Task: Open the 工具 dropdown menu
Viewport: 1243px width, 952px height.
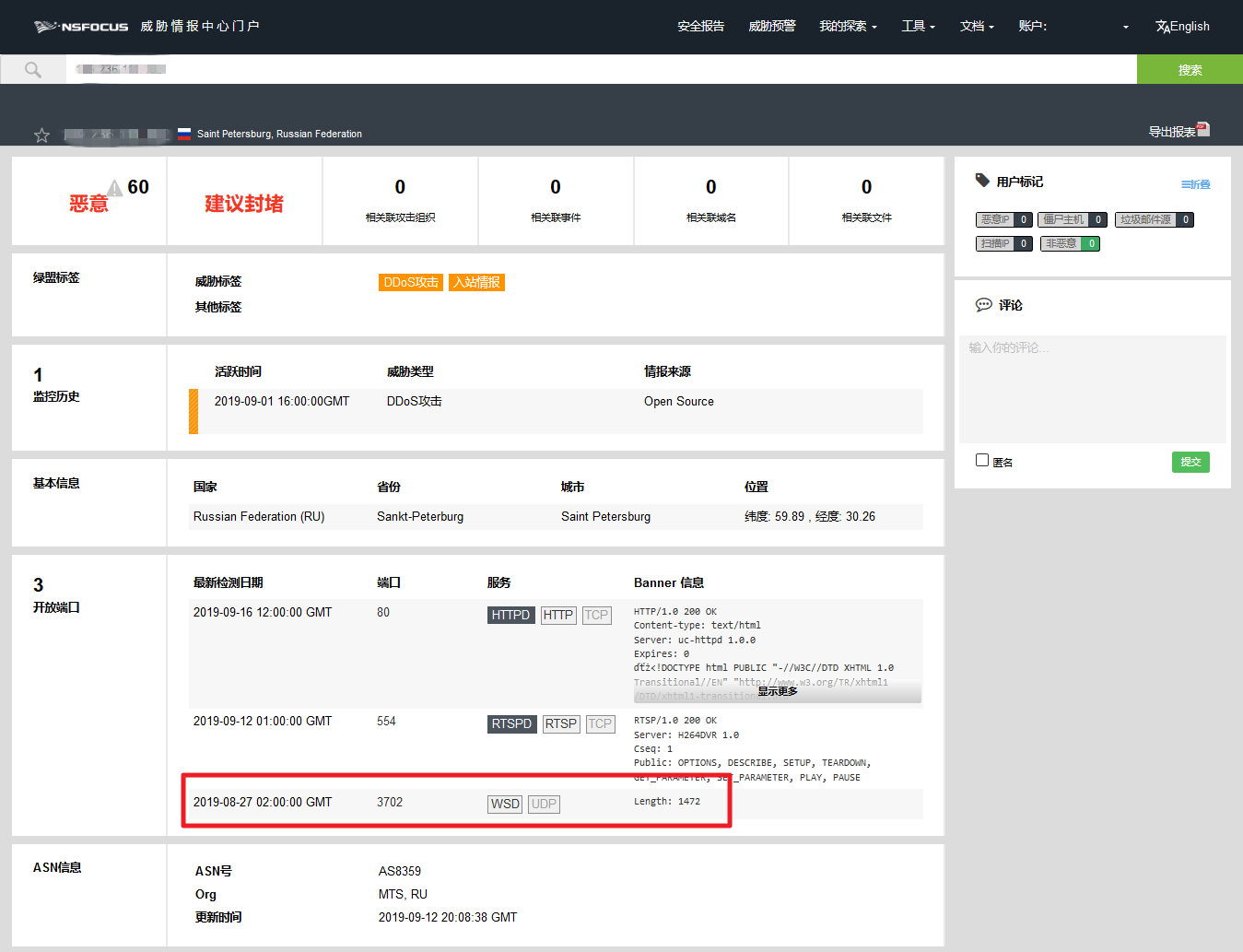Action: 918,27
